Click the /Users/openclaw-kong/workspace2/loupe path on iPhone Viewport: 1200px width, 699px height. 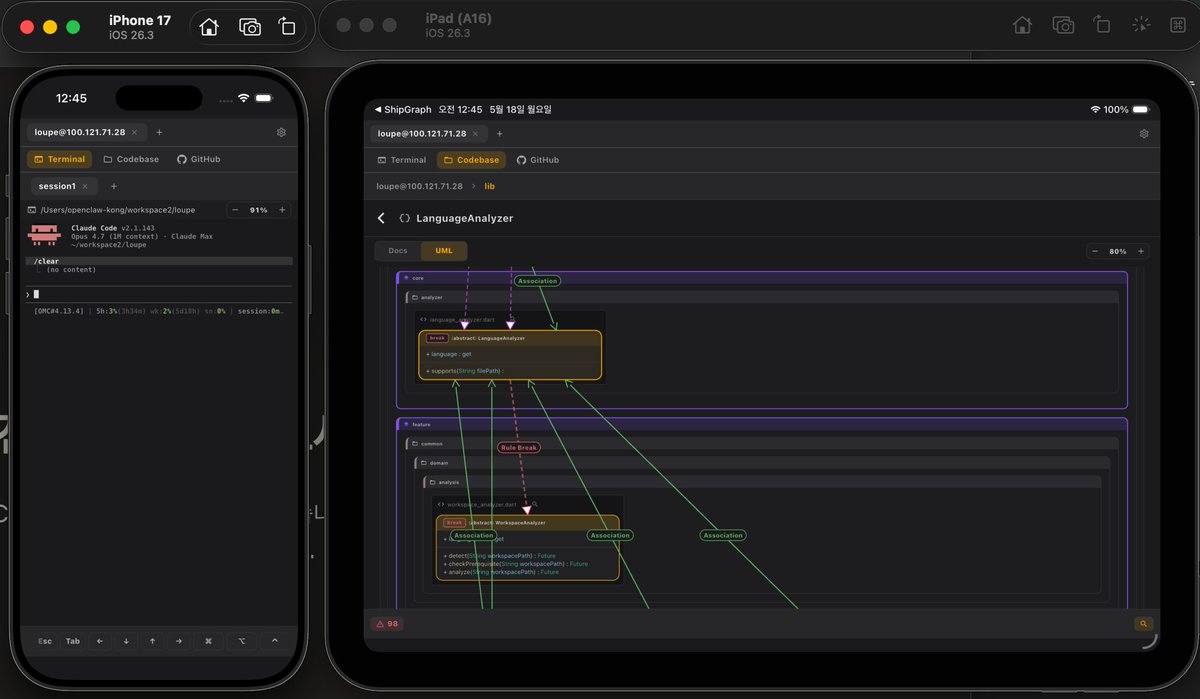[117, 210]
